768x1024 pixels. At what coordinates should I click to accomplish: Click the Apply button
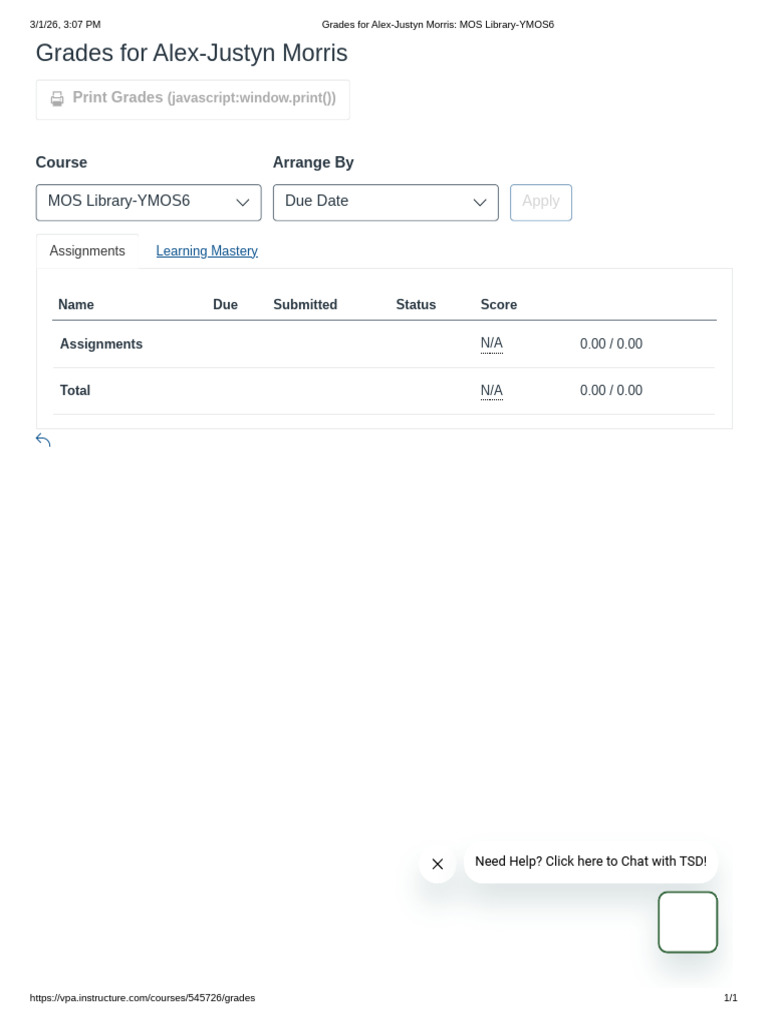point(541,202)
